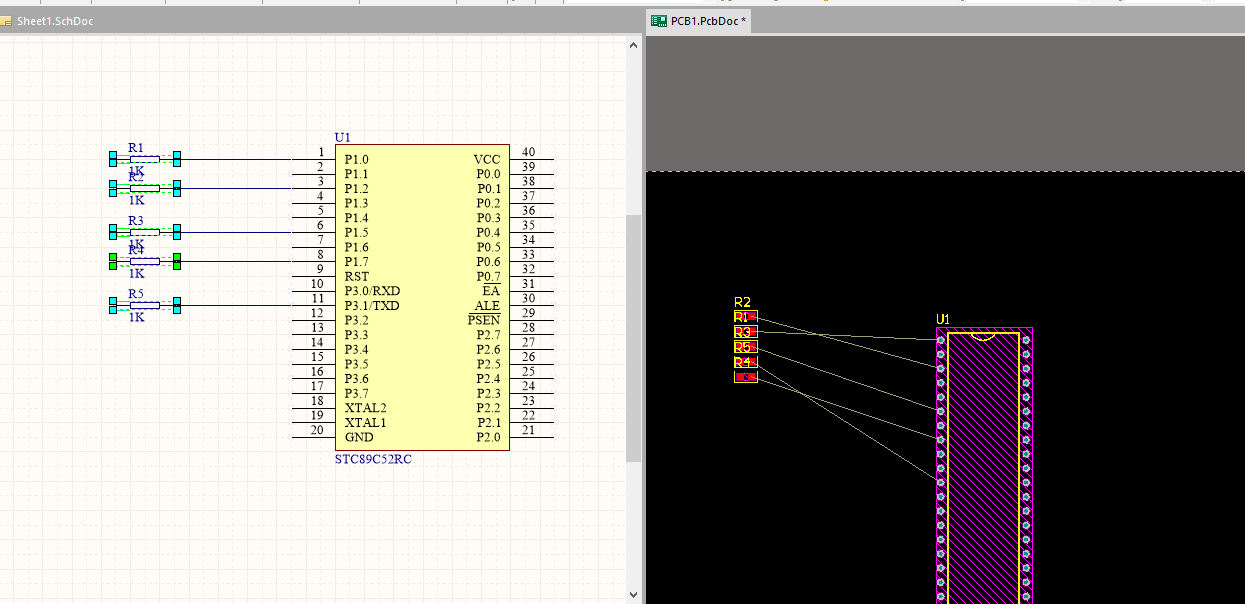The width and height of the screenshot is (1245, 604).
Task: Select the bottom-most resistor footprint on PCB
Action: click(746, 377)
